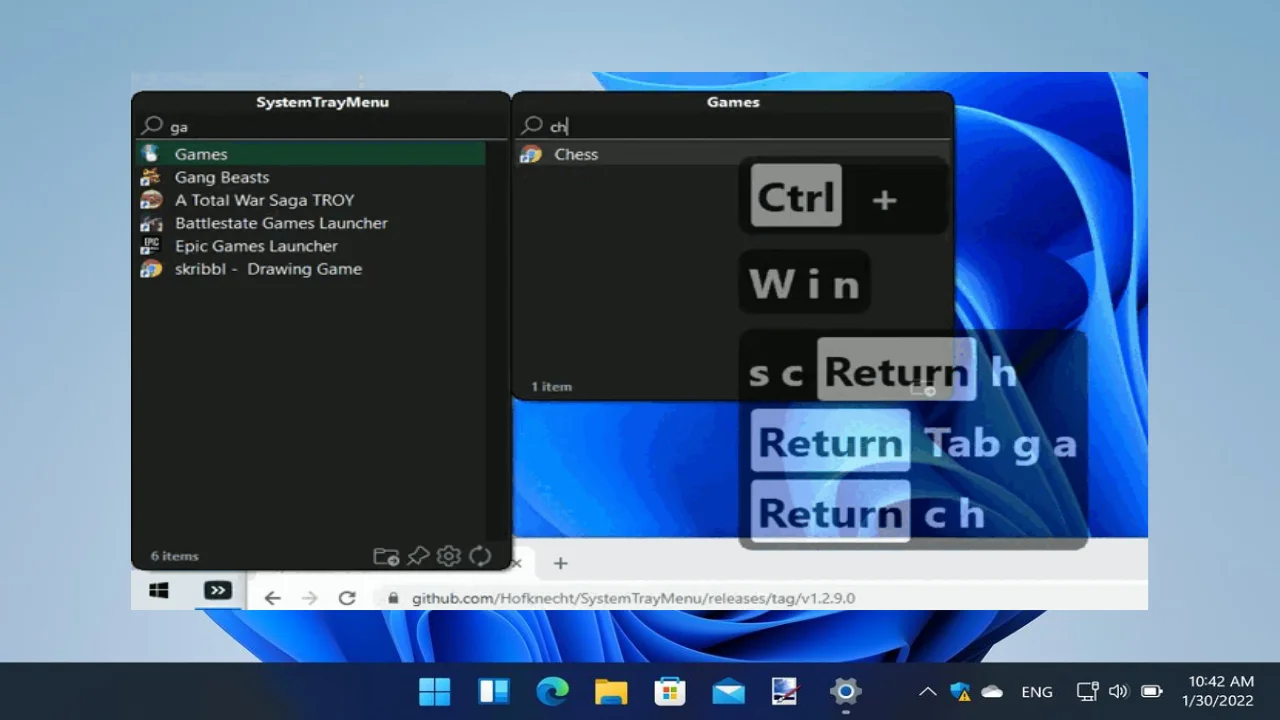
Task: Open the drawing app icon next to Mail
Action: tap(786, 691)
